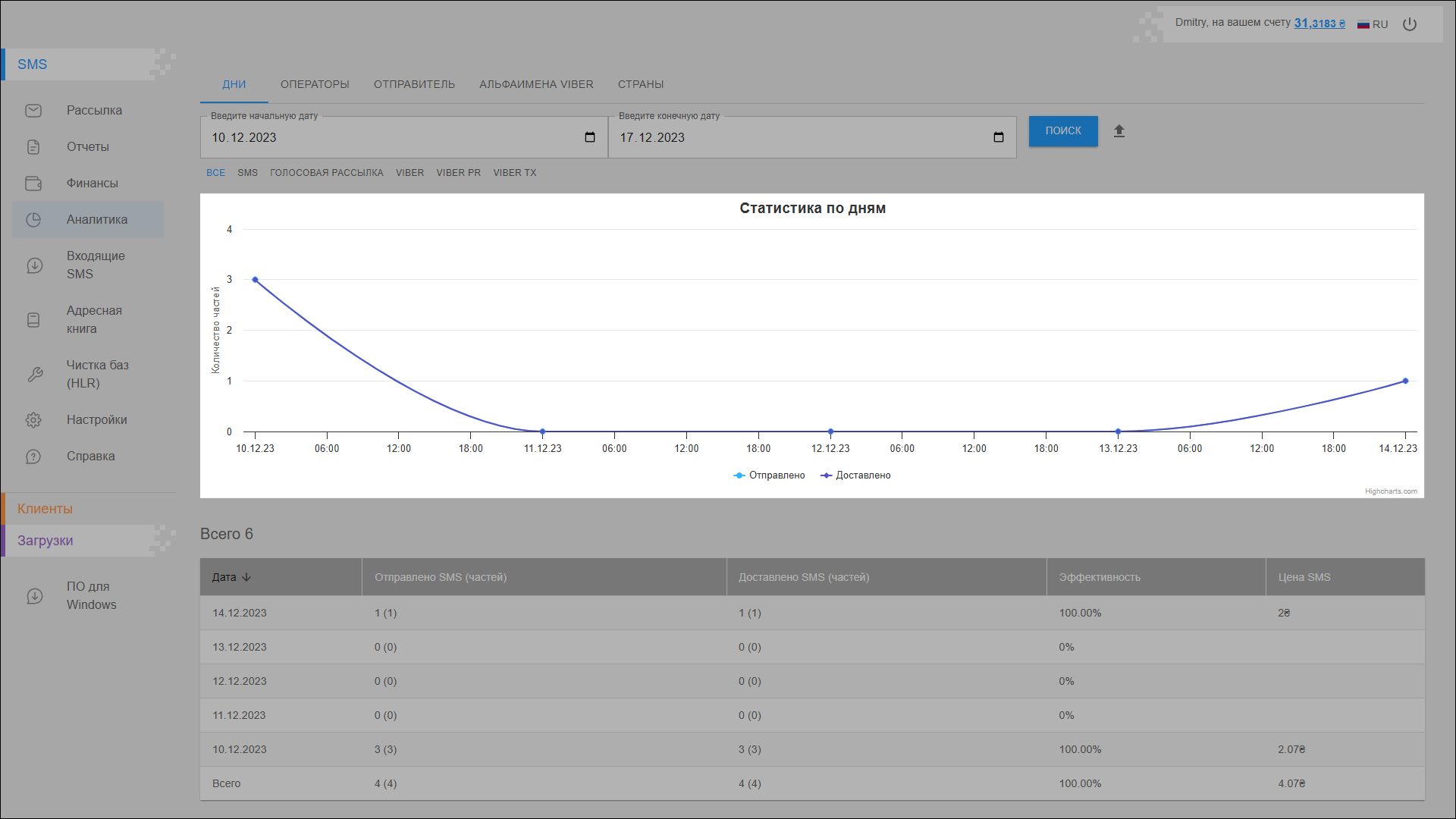Filter statistics by VIBER PR
The width and height of the screenshot is (1456, 819).
point(458,173)
